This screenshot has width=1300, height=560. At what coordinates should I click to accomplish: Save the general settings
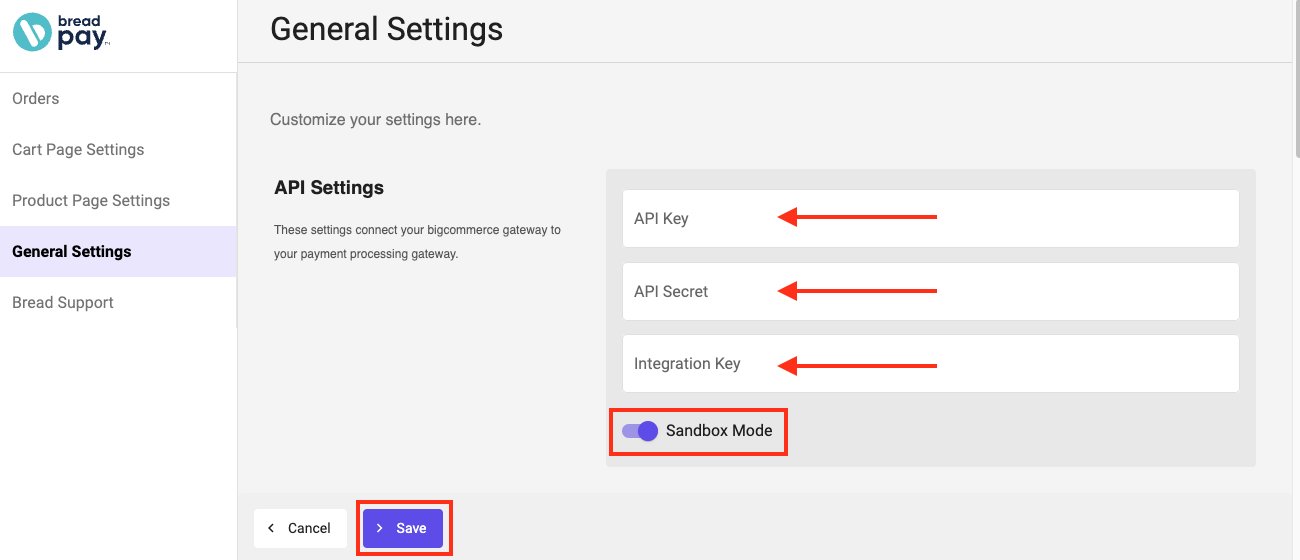click(x=403, y=528)
